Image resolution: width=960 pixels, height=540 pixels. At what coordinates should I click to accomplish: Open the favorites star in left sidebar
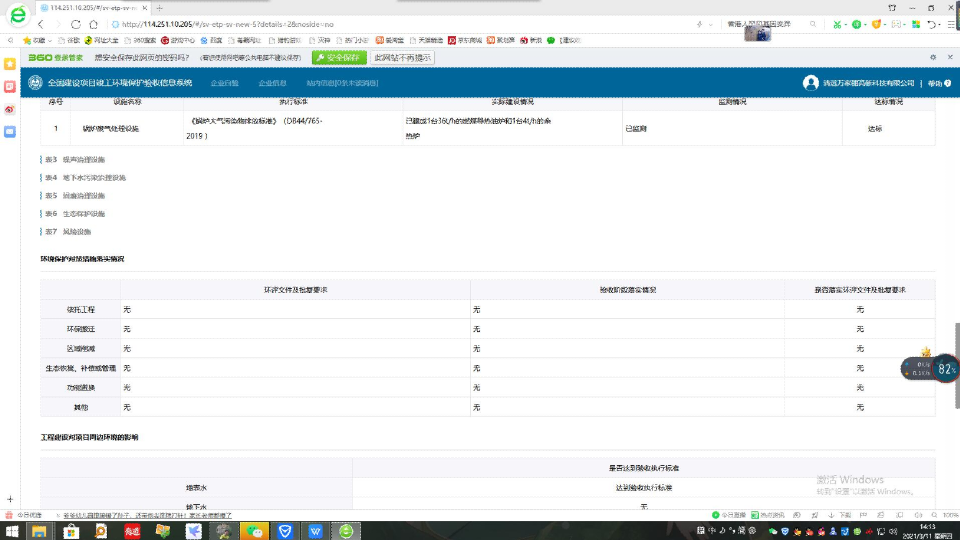click(x=10, y=63)
